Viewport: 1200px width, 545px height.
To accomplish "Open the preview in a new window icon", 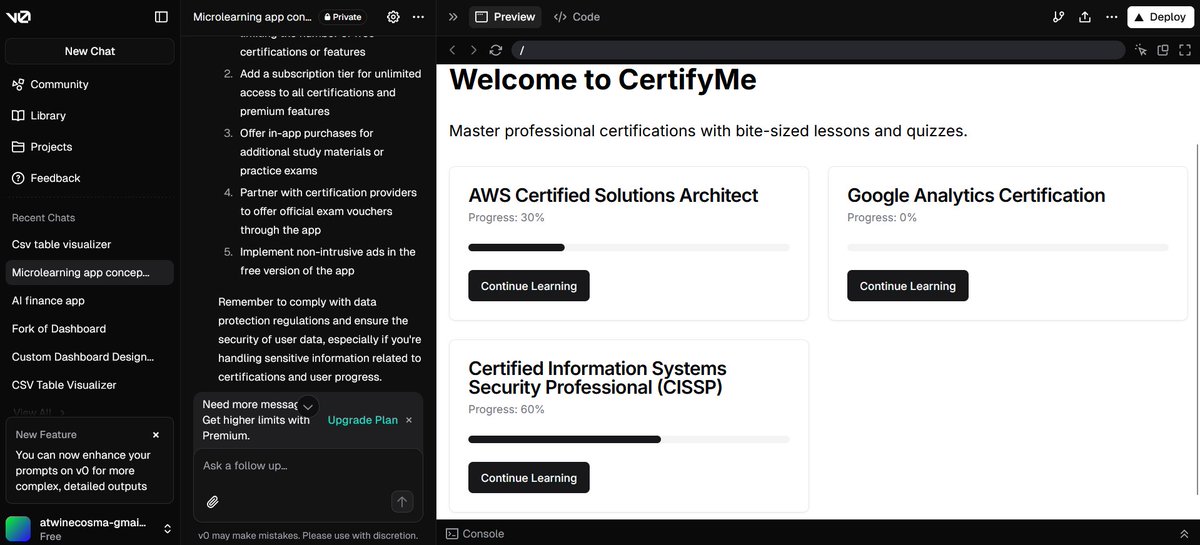I will 1163,50.
